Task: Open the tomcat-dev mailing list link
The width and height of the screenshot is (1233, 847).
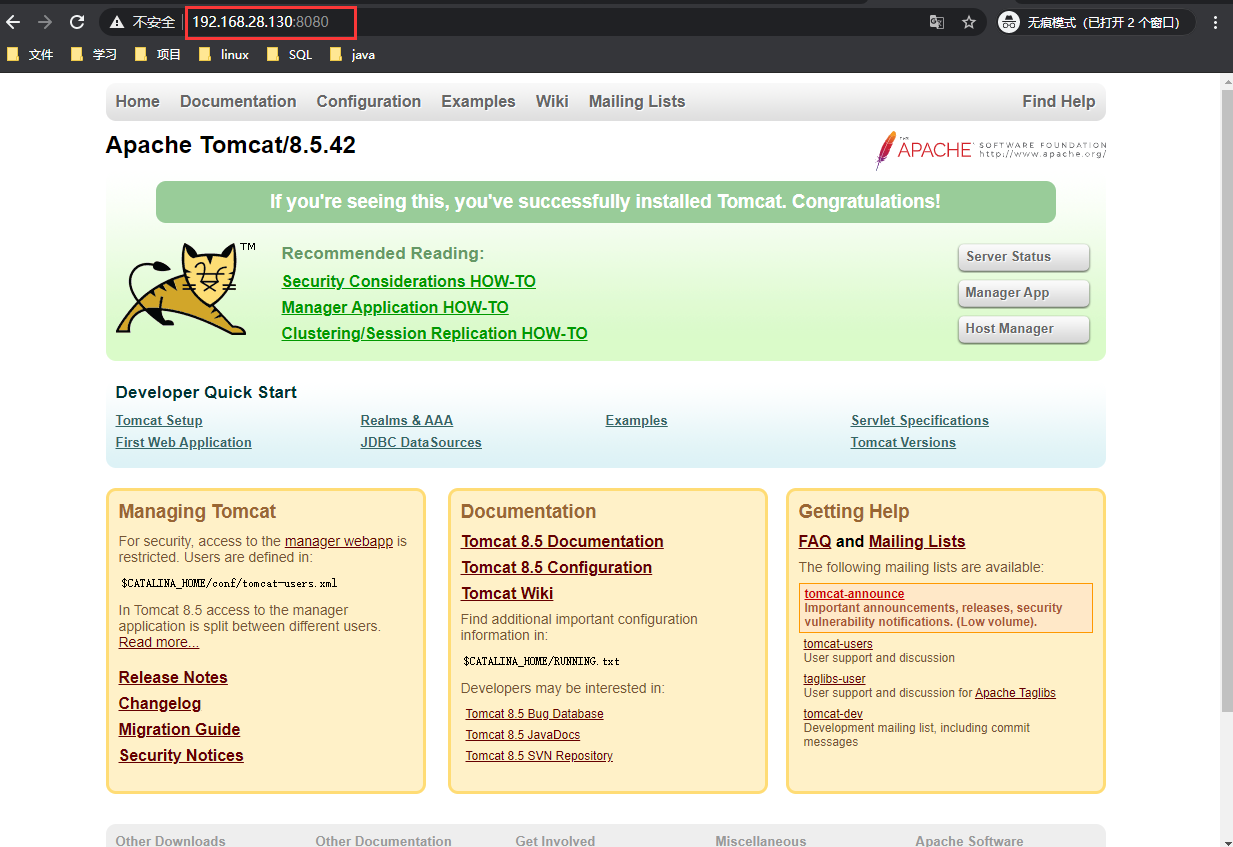Action: (833, 714)
